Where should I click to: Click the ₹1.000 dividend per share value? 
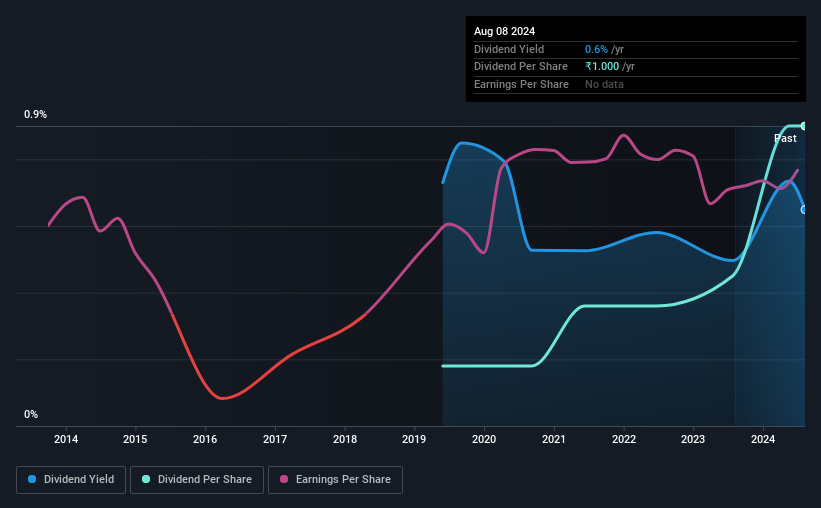602,67
